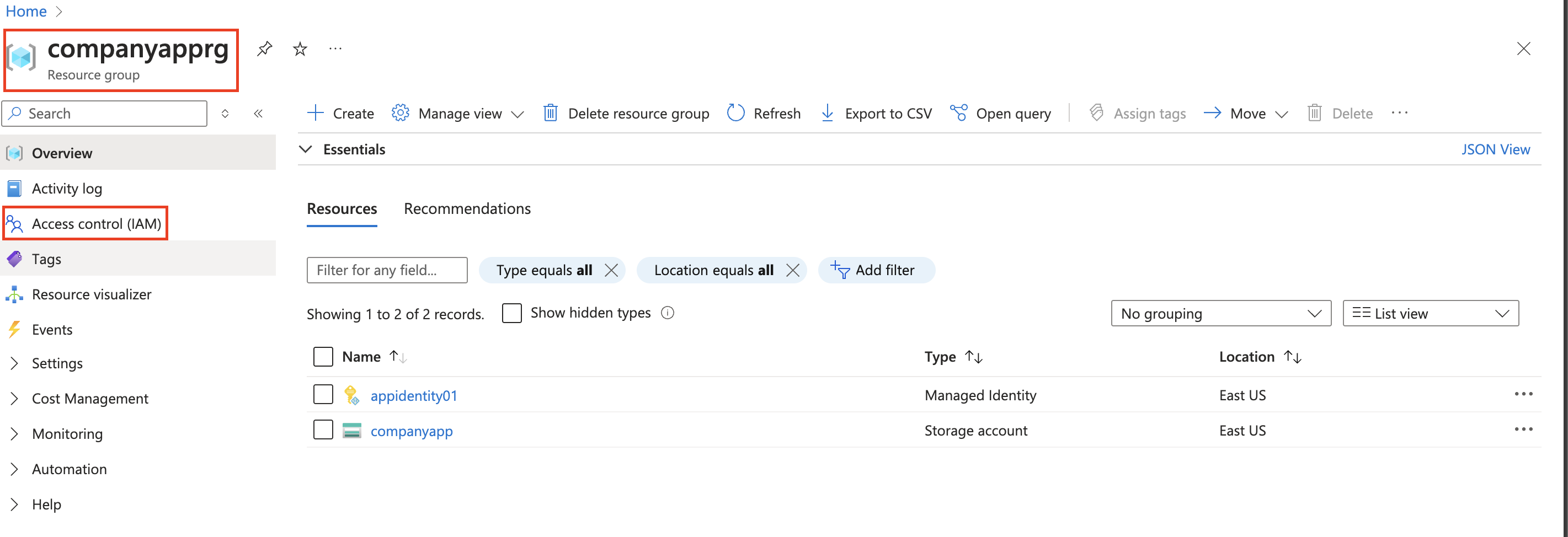Open the toolbar overflow ellipsis menu
The image size is (1568, 537).
coord(1399,113)
